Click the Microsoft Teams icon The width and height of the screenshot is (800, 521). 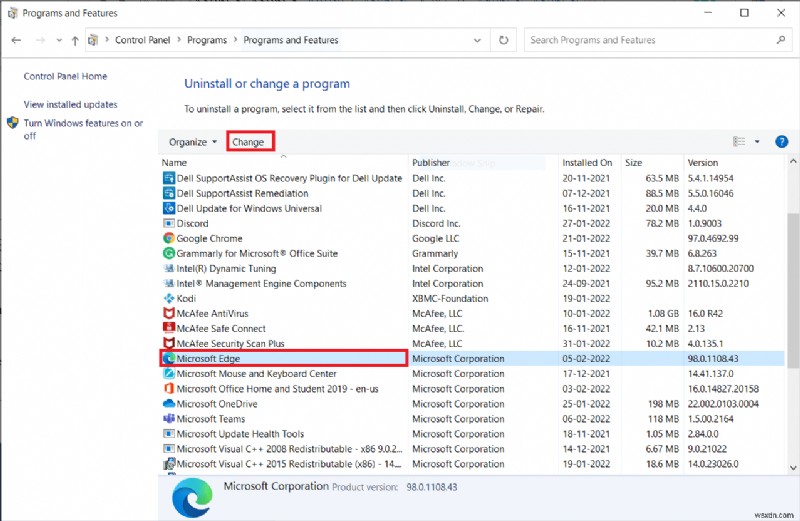pos(169,418)
